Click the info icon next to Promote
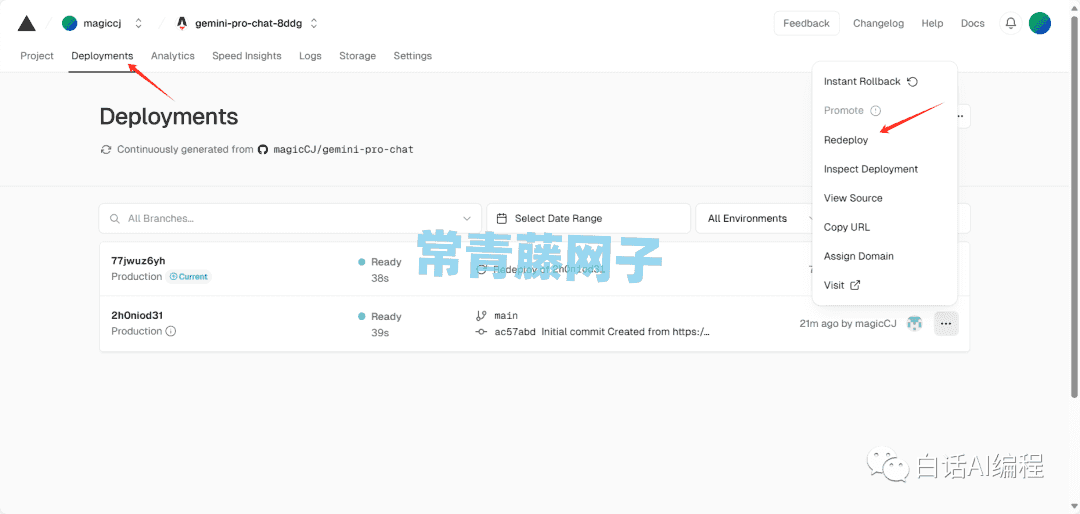 875,110
